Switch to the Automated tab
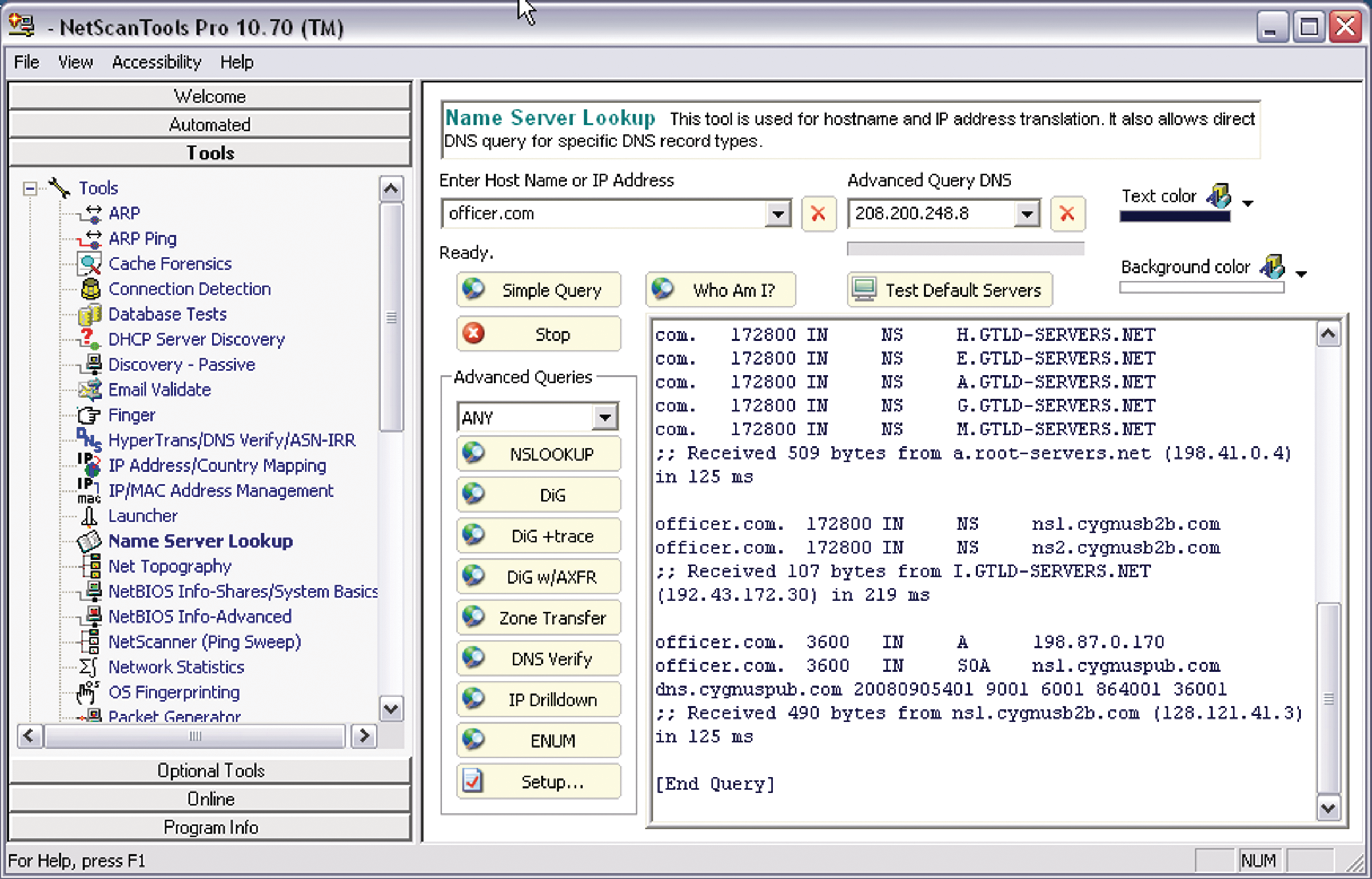The width and height of the screenshot is (1372, 879). coord(209,125)
